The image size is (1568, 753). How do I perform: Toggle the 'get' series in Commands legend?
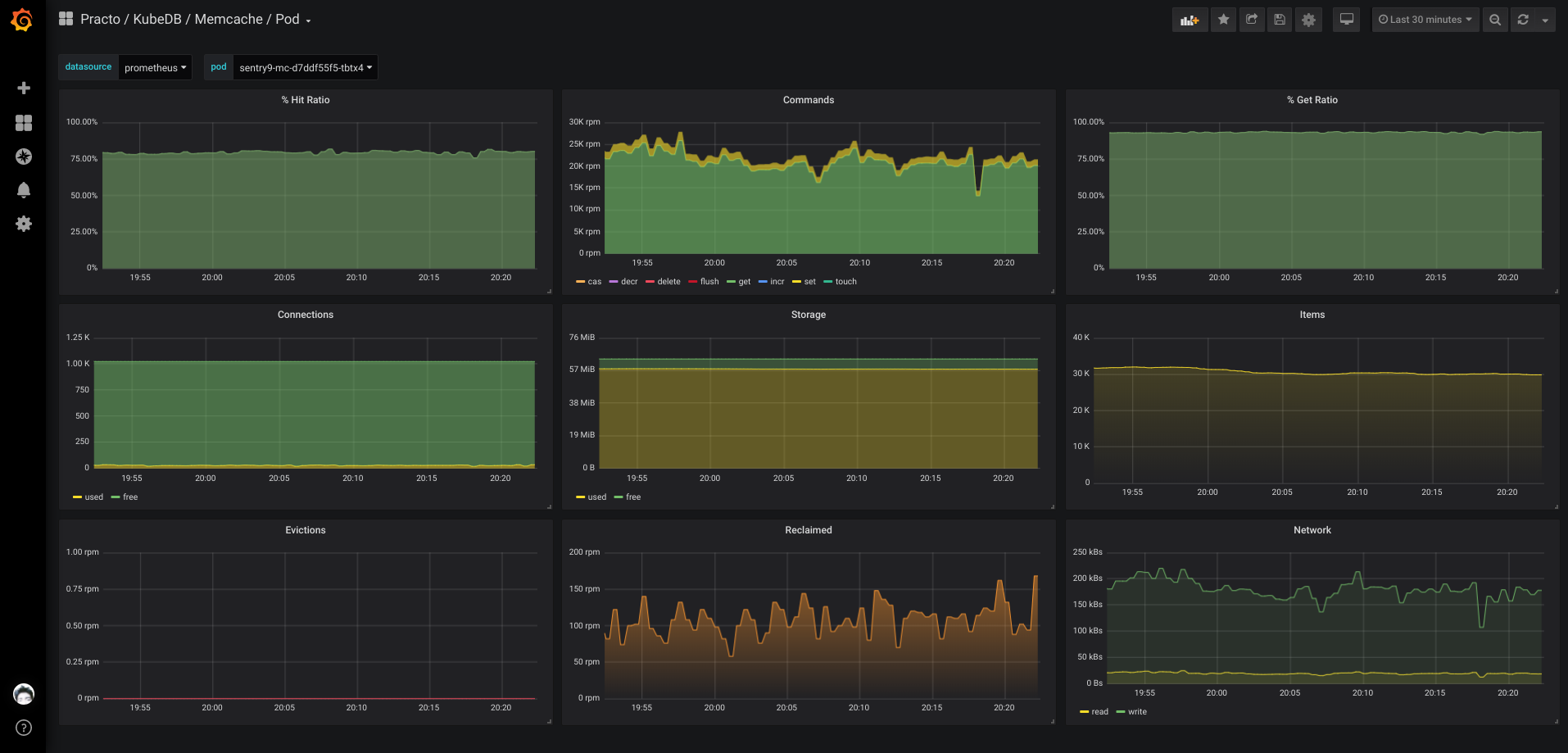(x=744, y=282)
